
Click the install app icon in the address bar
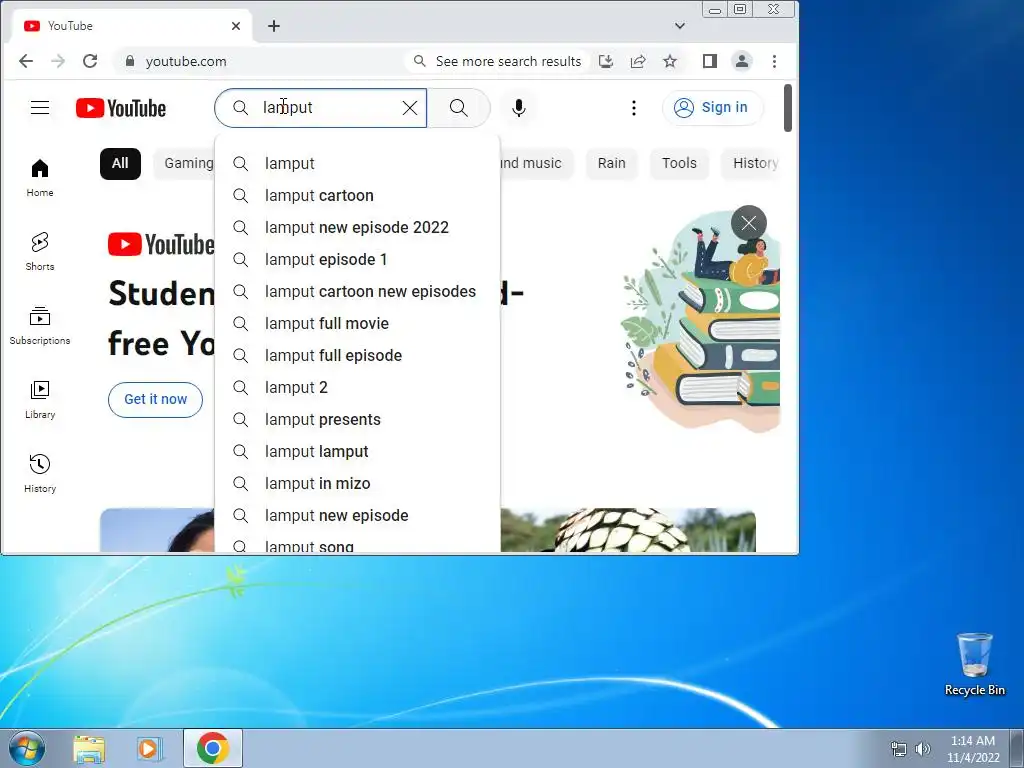tap(606, 61)
